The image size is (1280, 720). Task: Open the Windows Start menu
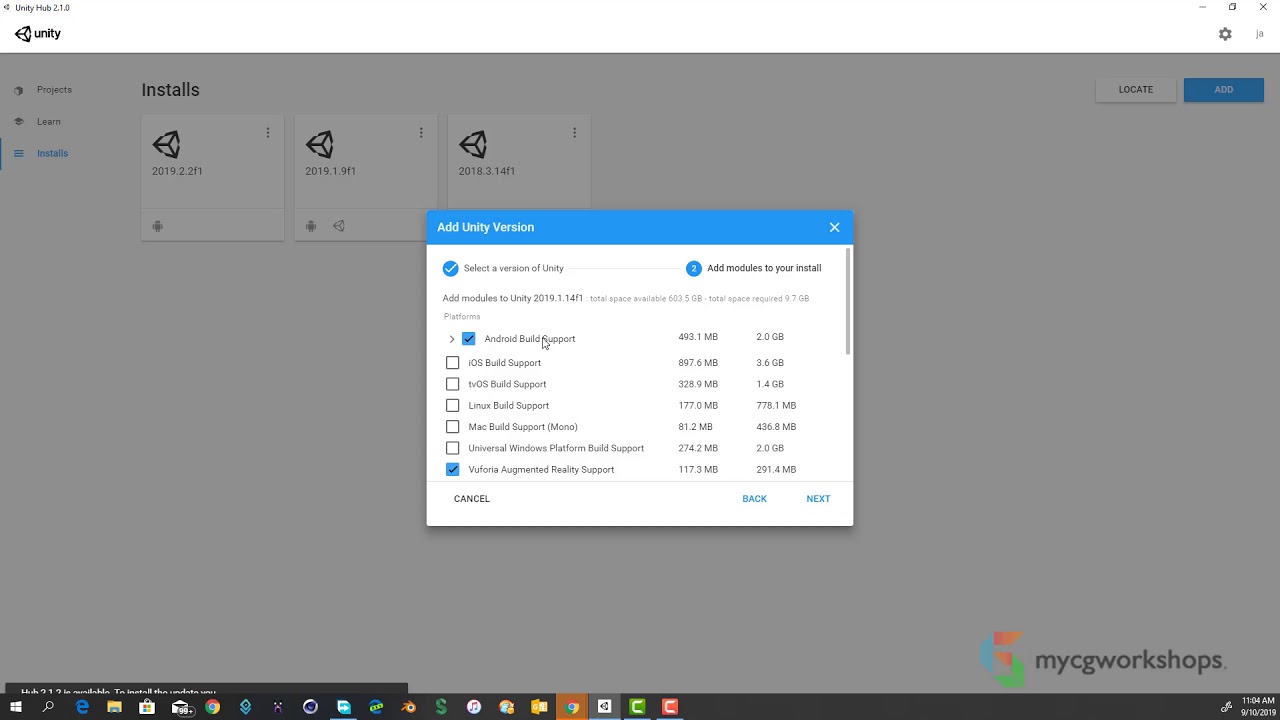16,707
